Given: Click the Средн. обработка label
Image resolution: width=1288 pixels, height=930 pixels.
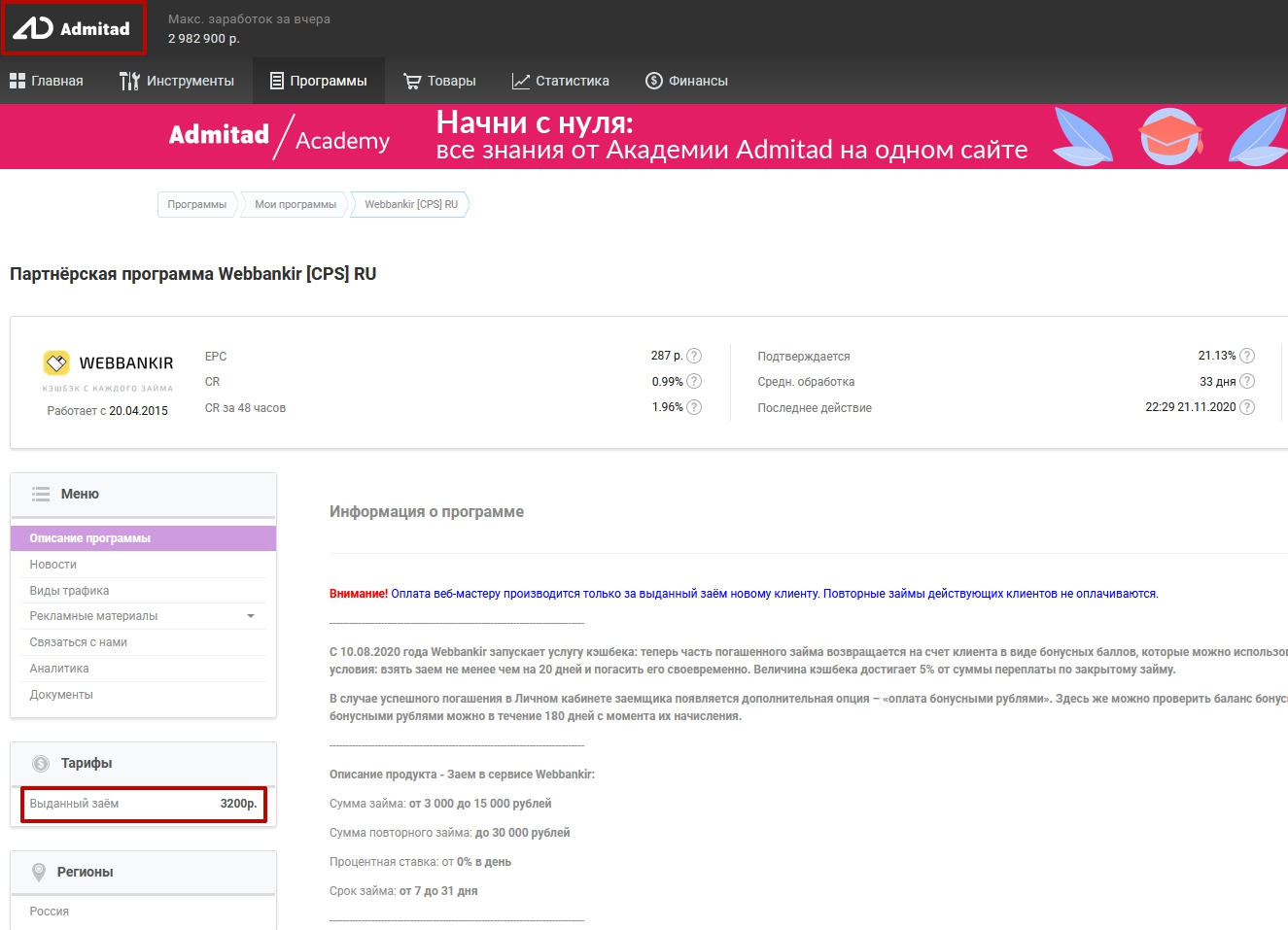Looking at the screenshot, I should 807,382.
